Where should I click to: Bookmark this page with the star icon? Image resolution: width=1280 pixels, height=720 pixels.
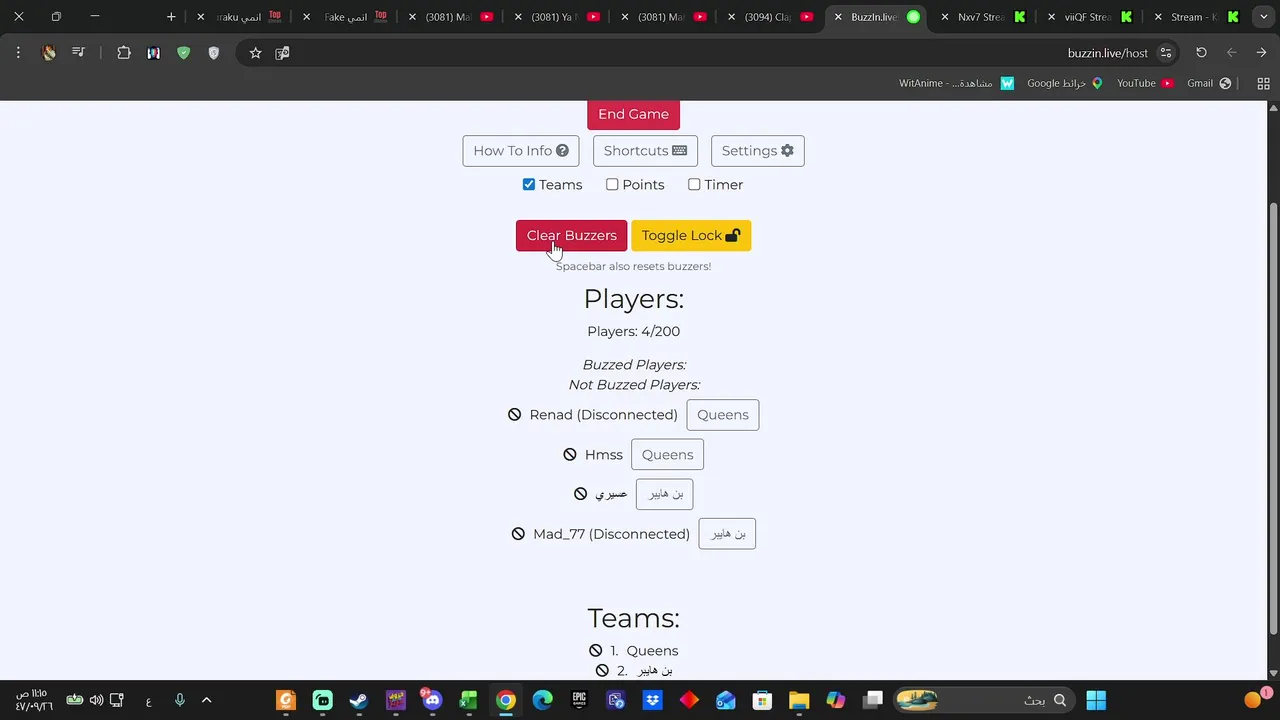(x=255, y=53)
